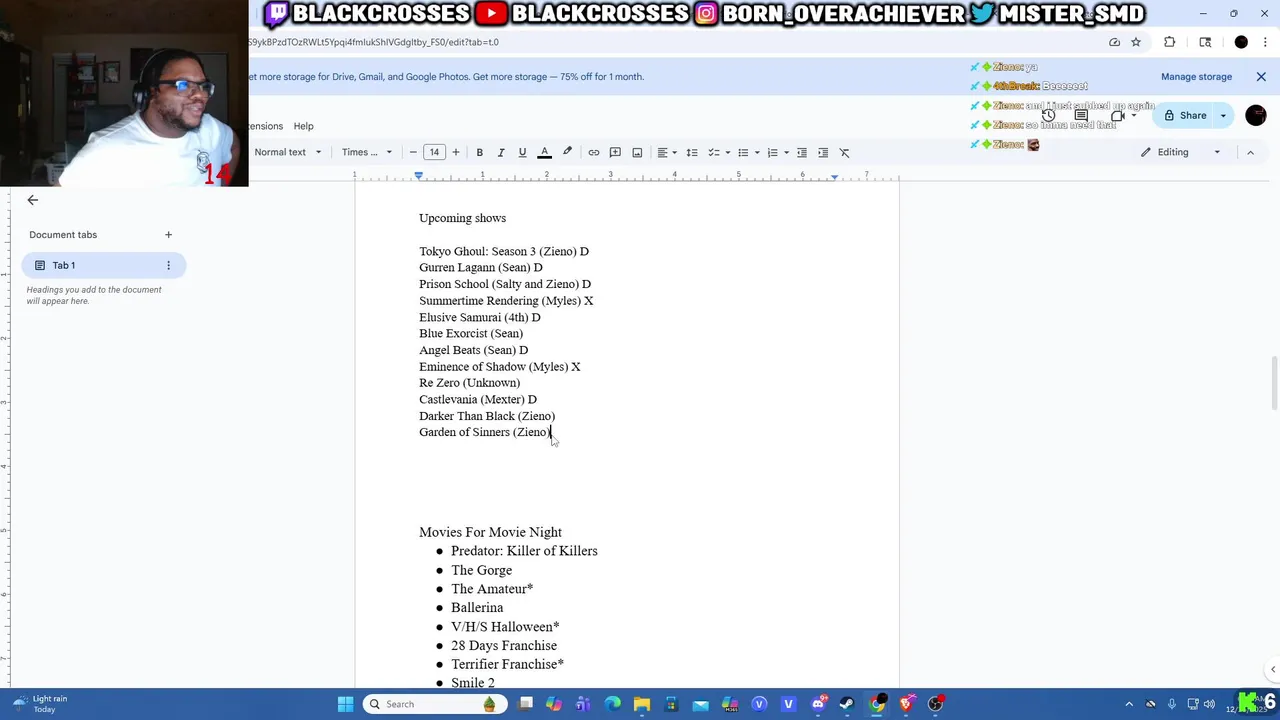
Task: Open the Chrome extensions puzzle icon
Action: click(x=1169, y=42)
